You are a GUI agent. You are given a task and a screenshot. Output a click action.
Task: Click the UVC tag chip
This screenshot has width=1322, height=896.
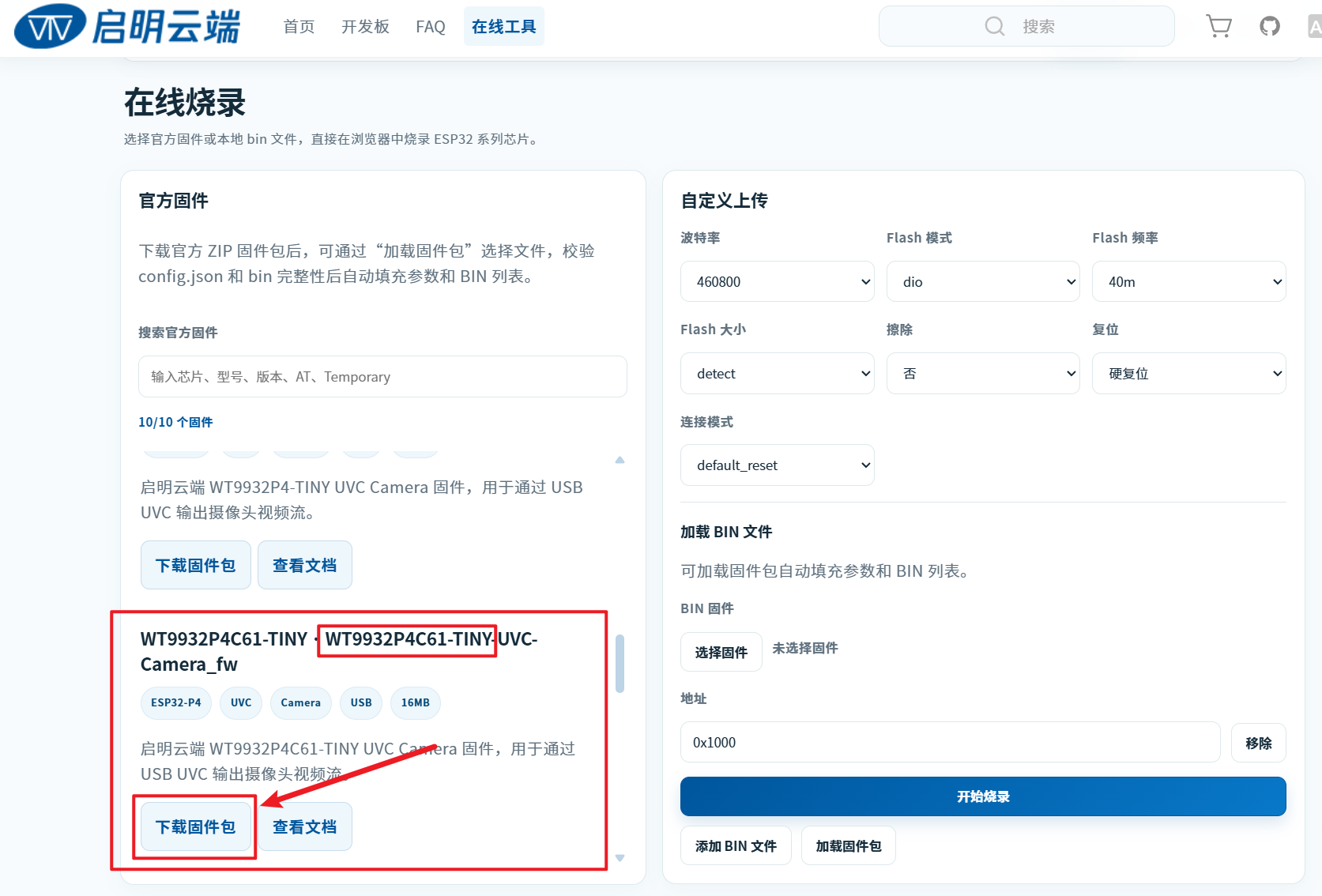(x=241, y=702)
